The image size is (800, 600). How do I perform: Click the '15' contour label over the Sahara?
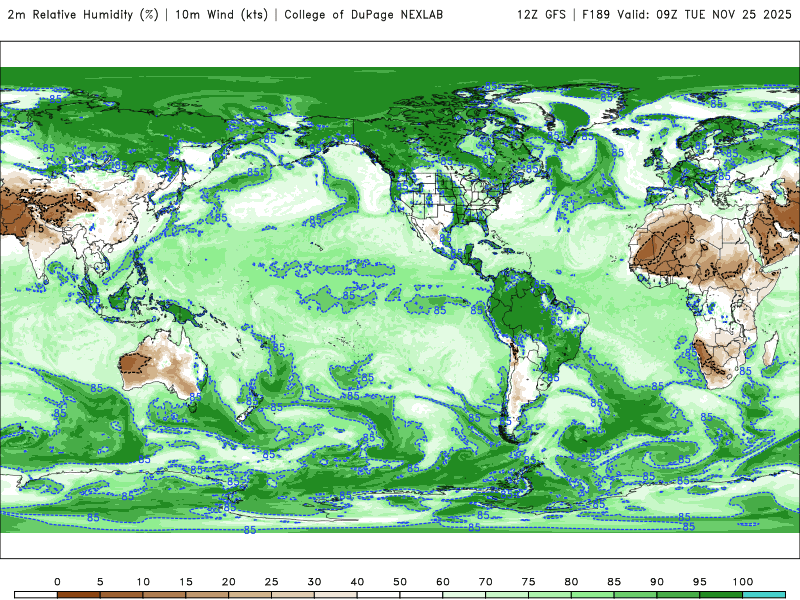point(689,239)
